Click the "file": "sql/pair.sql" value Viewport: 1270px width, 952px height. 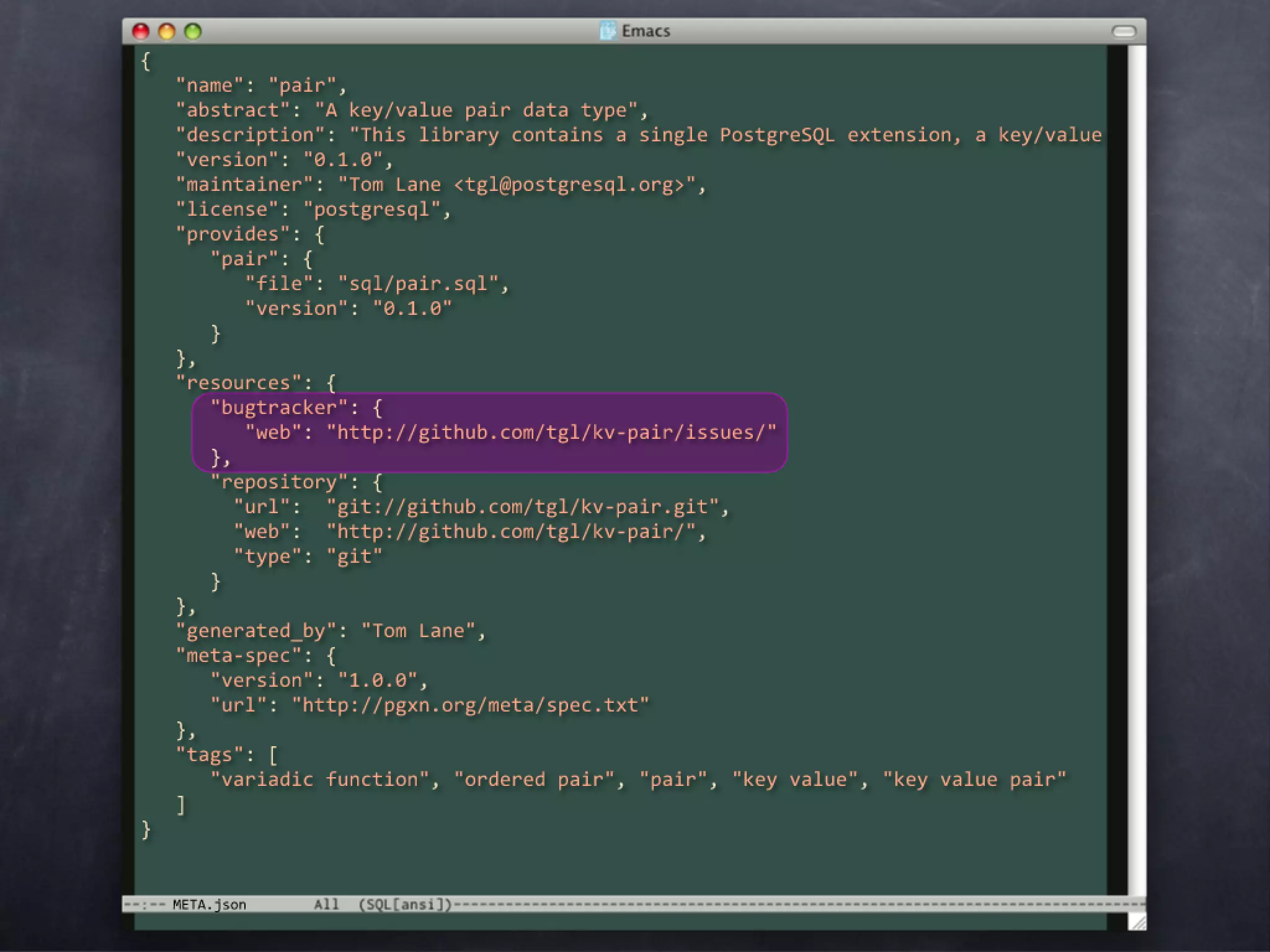point(418,284)
